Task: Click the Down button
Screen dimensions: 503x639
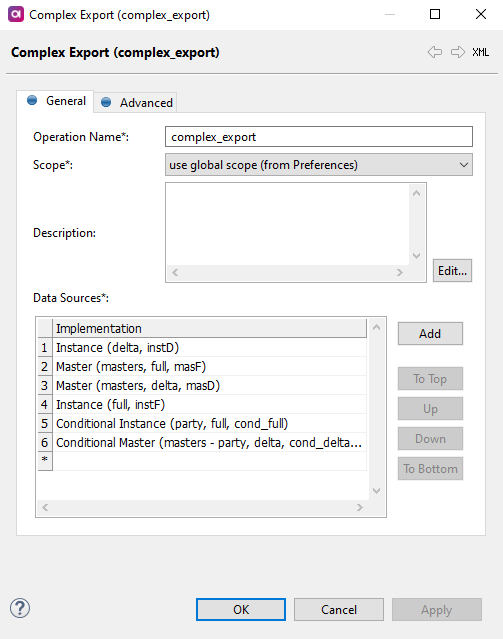Action: 430,438
